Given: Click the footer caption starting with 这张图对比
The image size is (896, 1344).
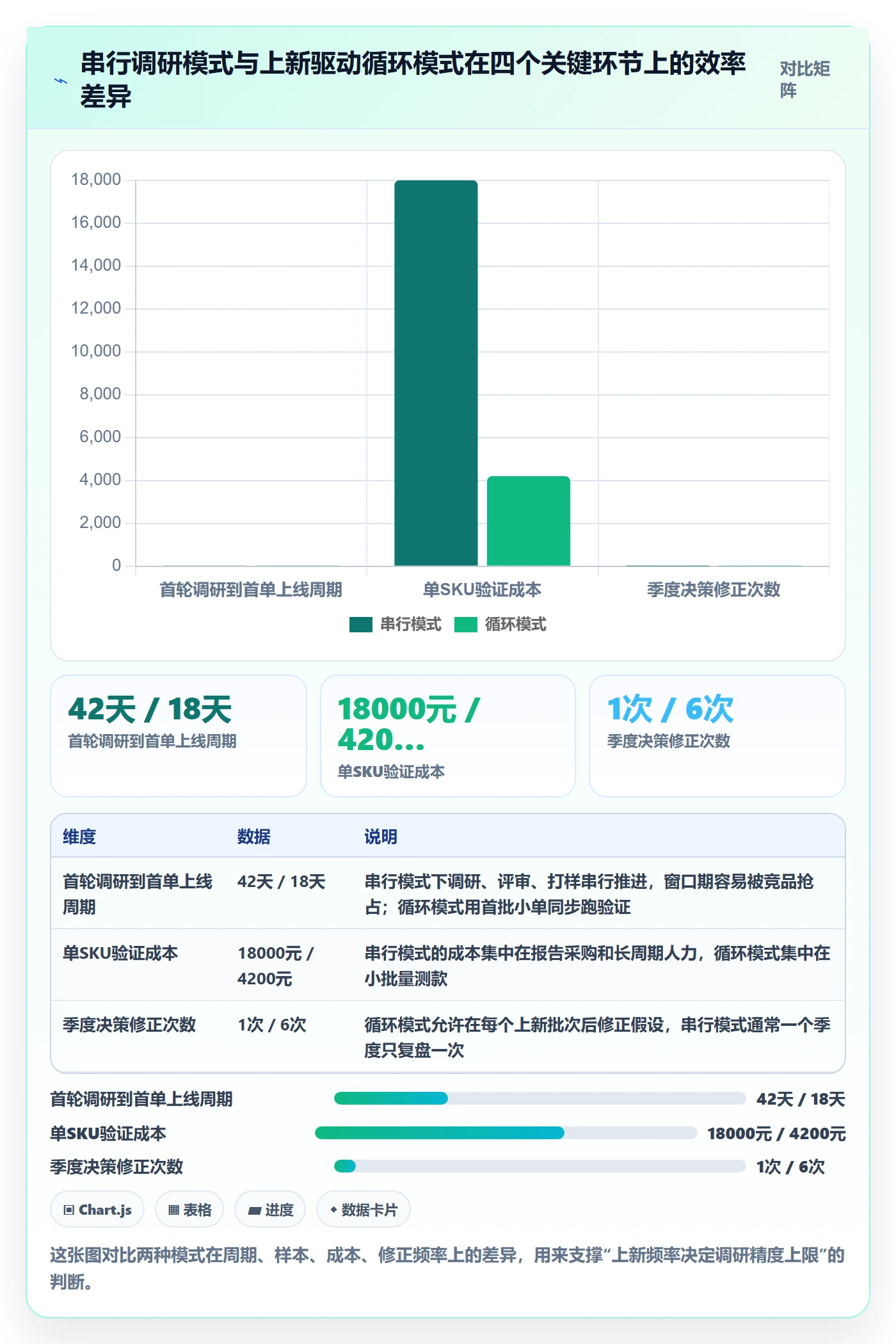Looking at the screenshot, I should 447,1268.
